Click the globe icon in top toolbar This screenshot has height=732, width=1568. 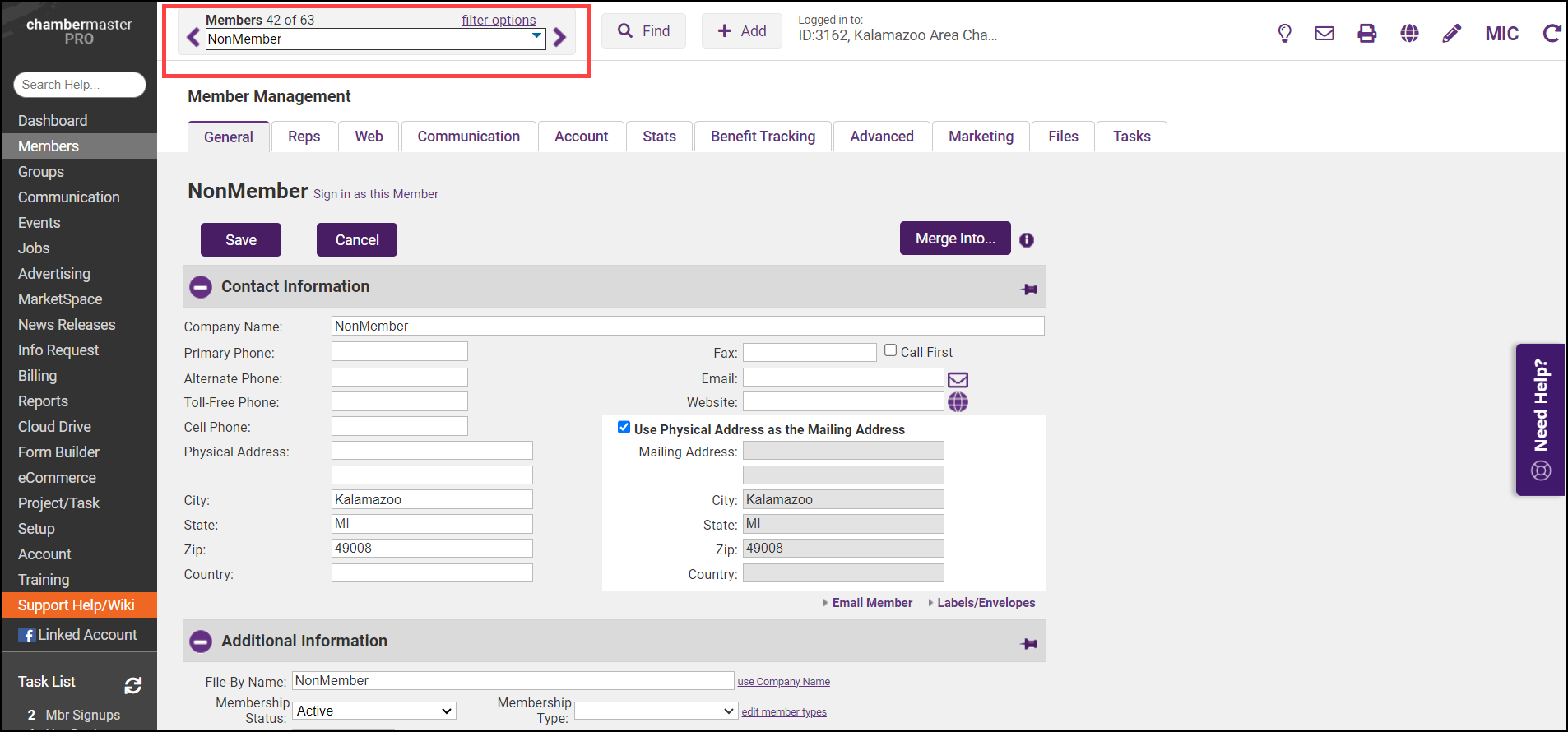pyautogui.click(x=1409, y=33)
